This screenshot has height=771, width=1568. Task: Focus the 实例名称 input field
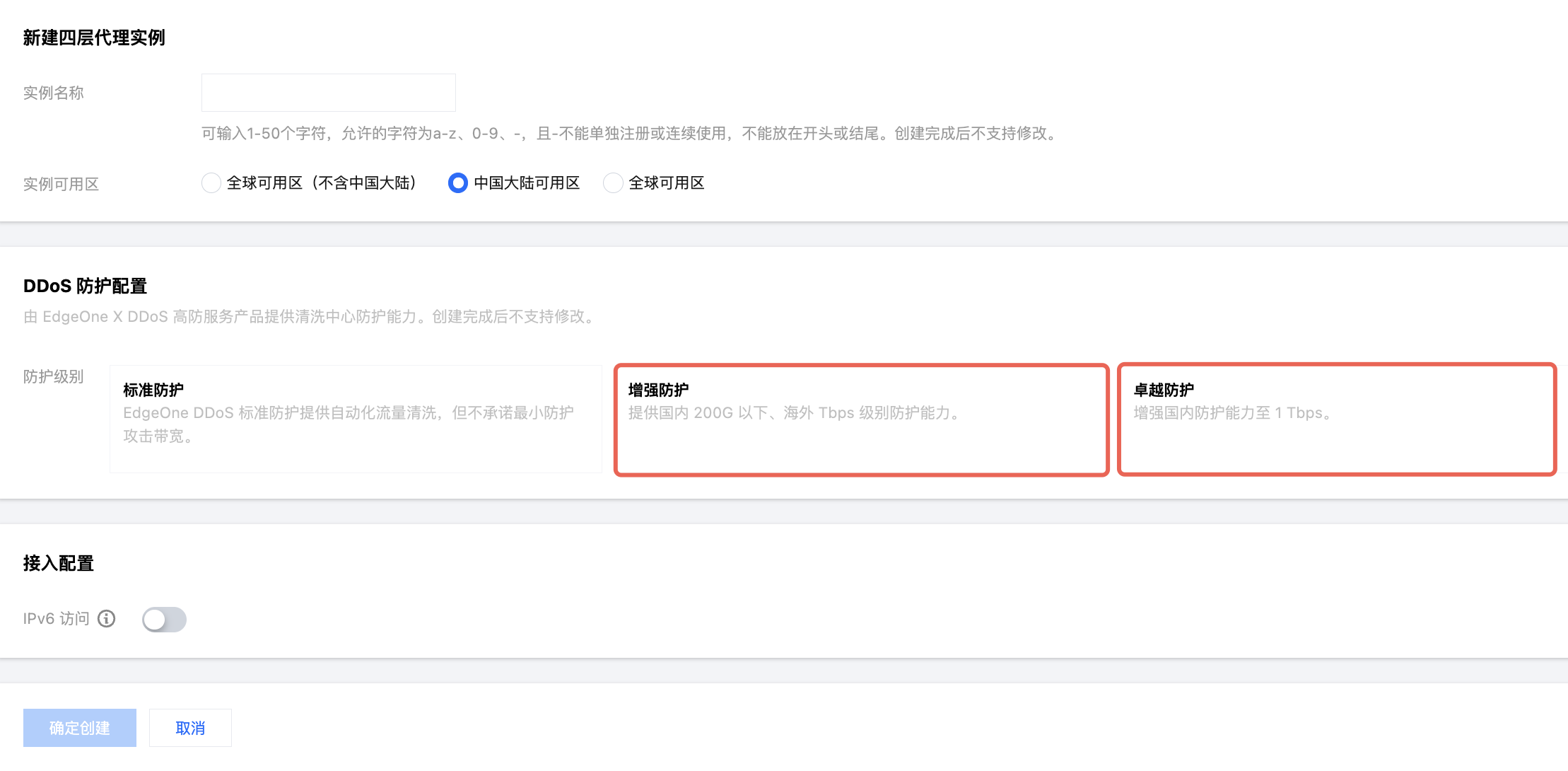[x=328, y=93]
